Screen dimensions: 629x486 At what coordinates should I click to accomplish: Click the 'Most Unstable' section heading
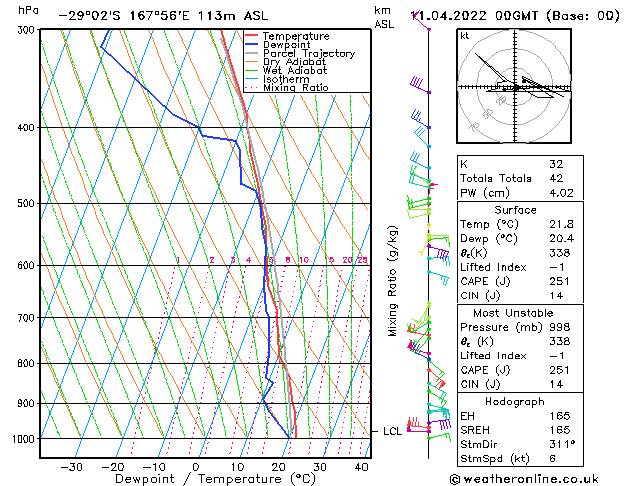pyautogui.click(x=513, y=313)
